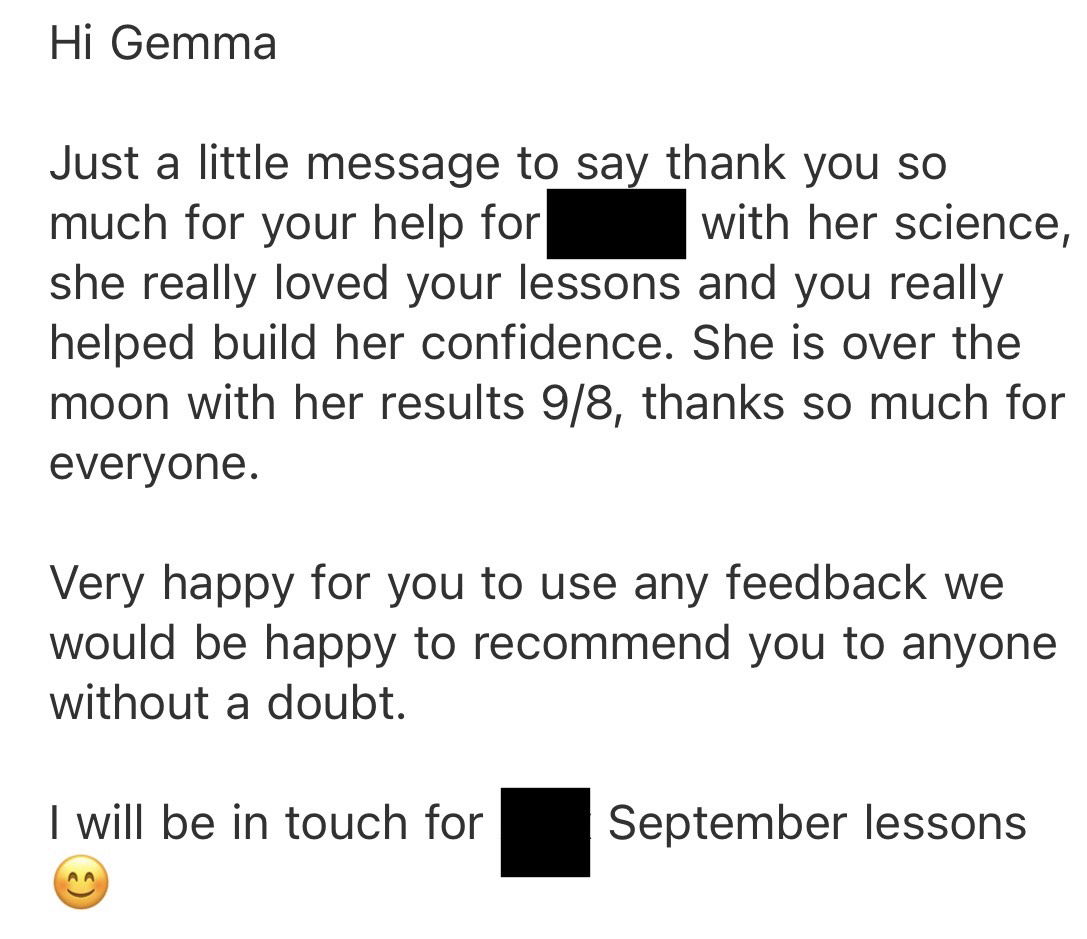
Task: Click the black redaction box before 'September'
Action: point(546,832)
